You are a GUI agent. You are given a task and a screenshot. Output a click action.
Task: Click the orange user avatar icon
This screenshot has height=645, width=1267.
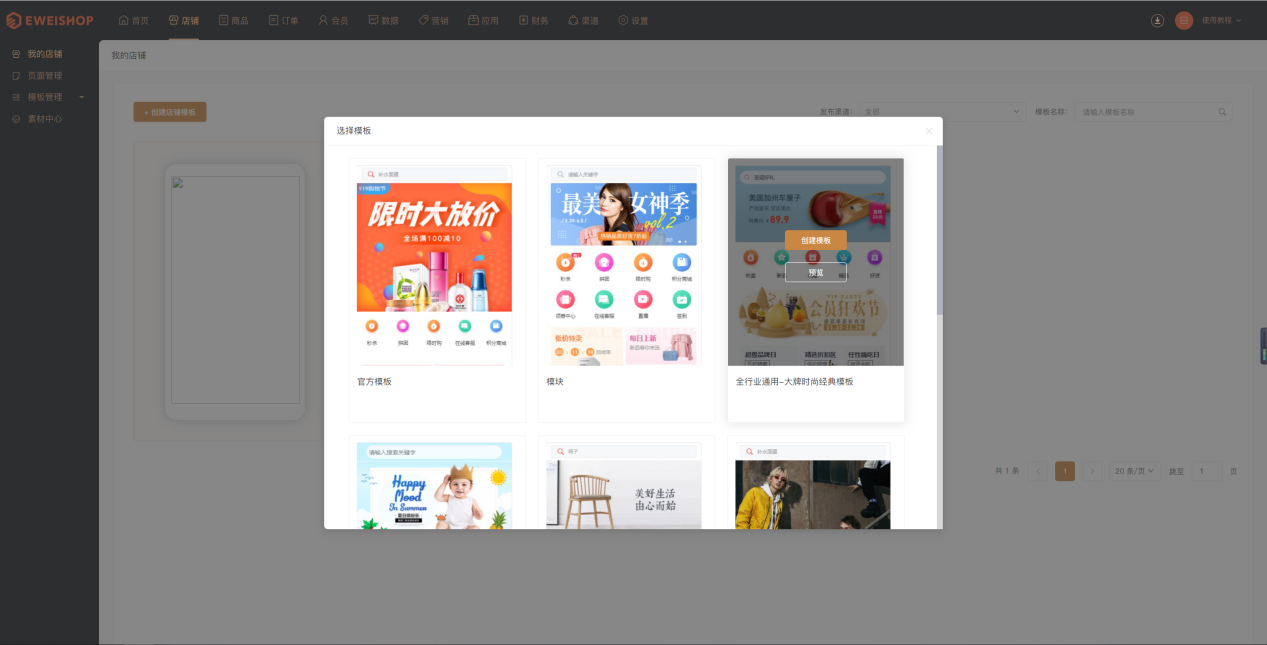[x=1184, y=20]
